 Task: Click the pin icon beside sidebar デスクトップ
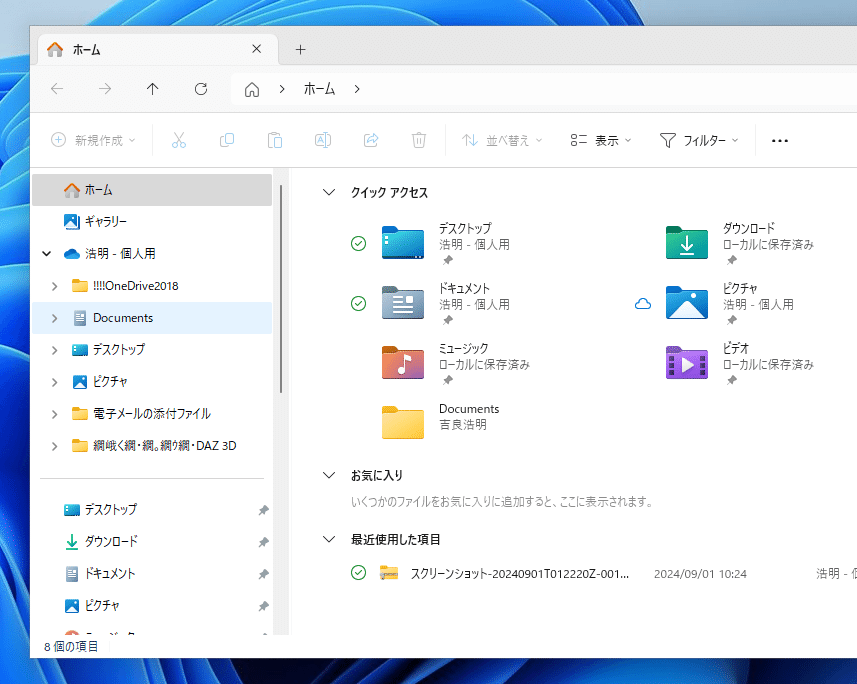263,510
